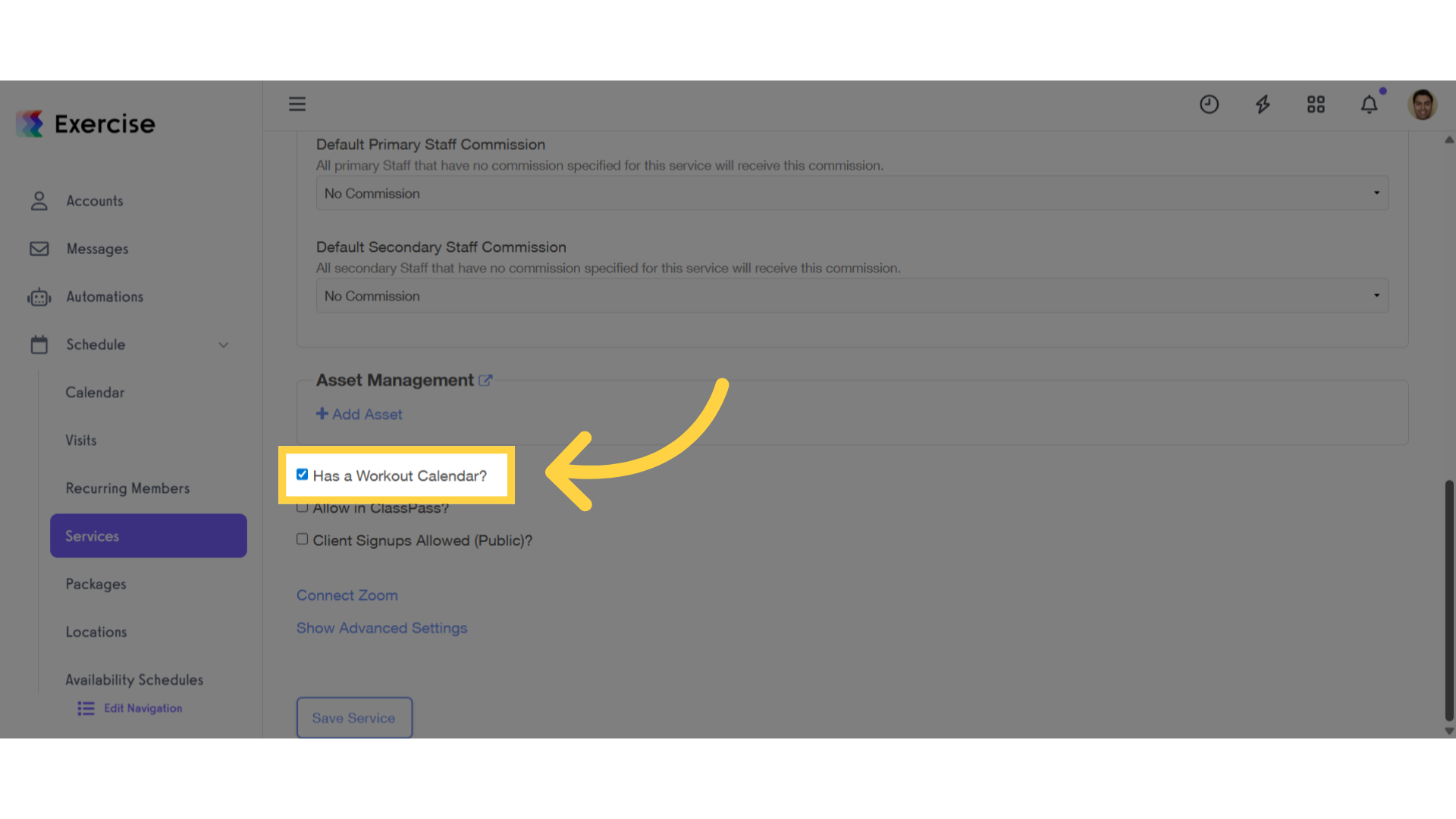Open the user profile avatar
Image resolution: width=1456 pixels, height=819 pixels.
[1422, 104]
